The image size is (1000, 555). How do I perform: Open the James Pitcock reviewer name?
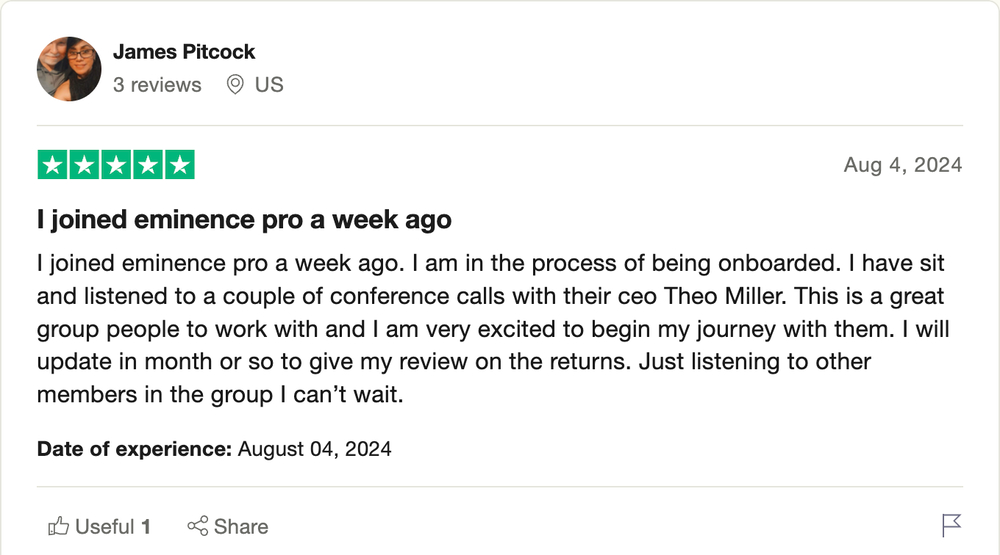point(184,52)
